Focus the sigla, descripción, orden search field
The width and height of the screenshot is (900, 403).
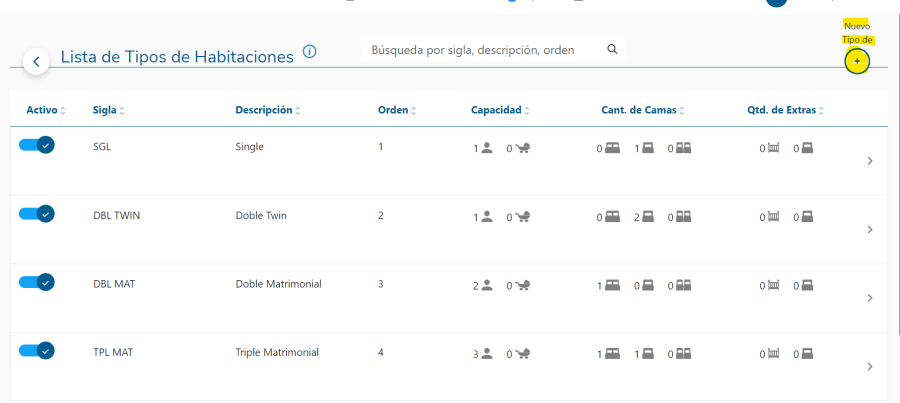[485, 49]
